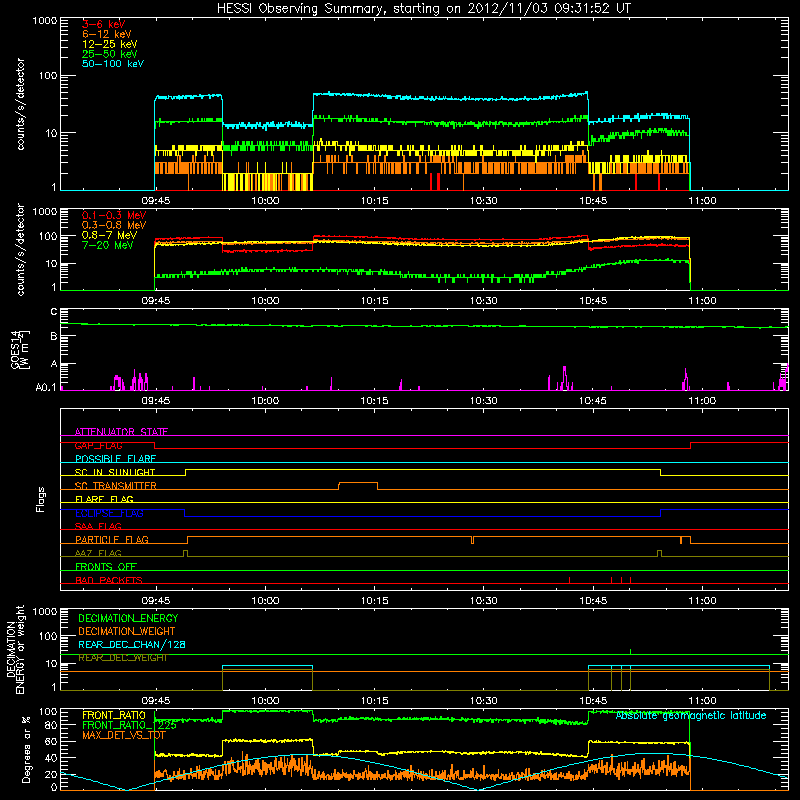Screen dimensions: 800x800
Task: Select the 0.1-0.3 MeV legend label
Action: tap(114, 215)
